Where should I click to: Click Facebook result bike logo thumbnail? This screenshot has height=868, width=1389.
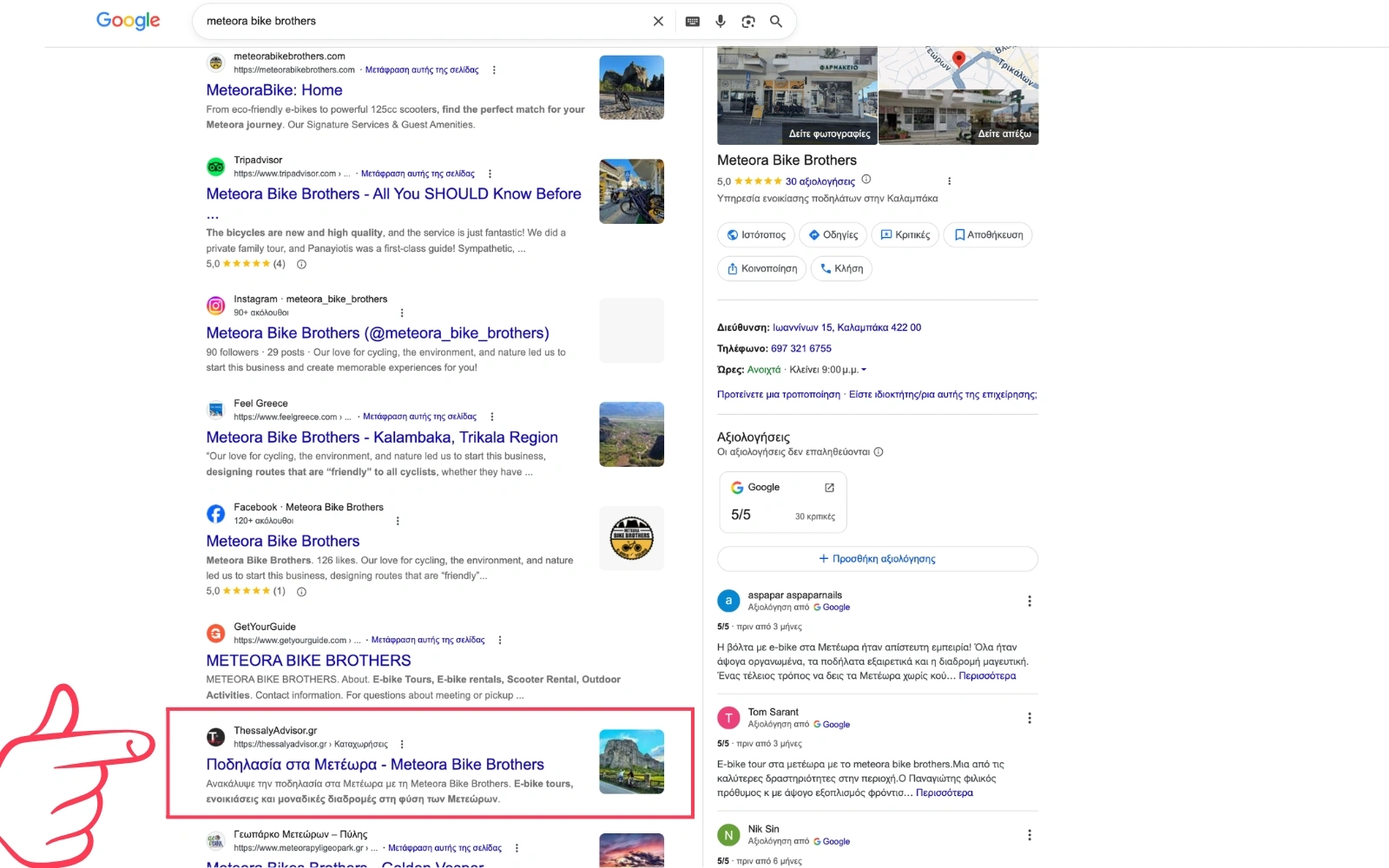pos(632,538)
